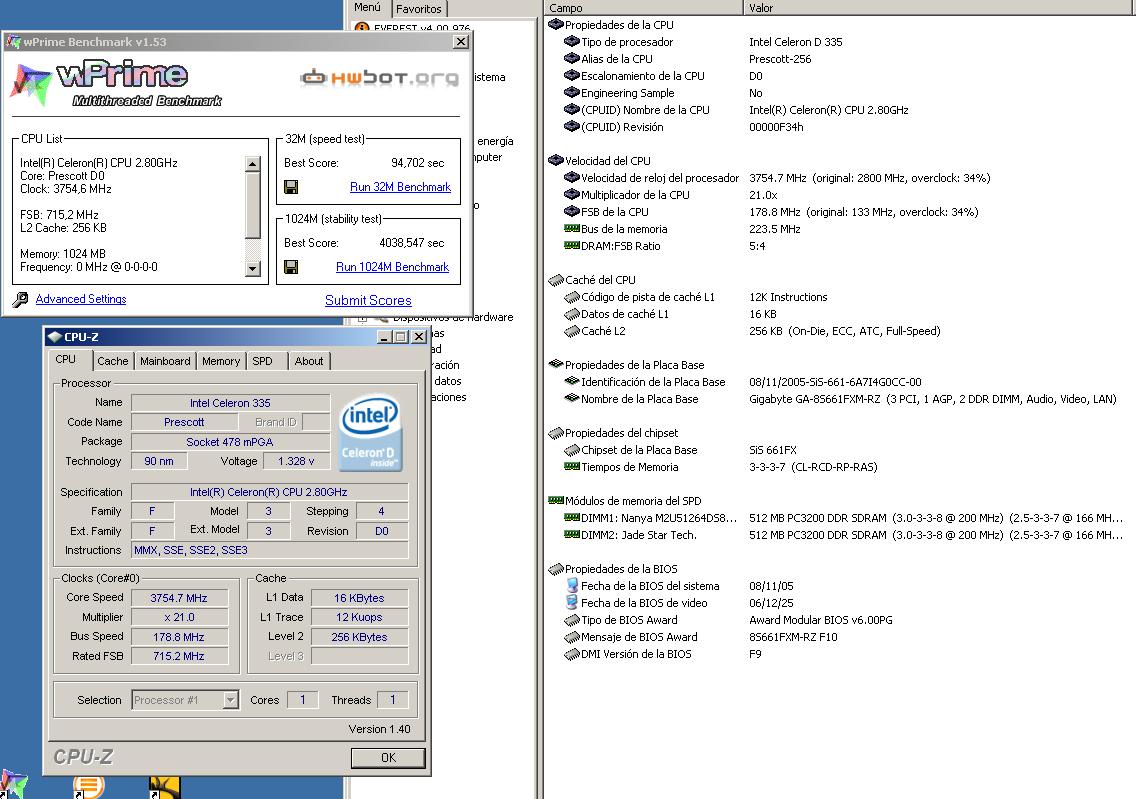
Task: Open the About tab in CPU-Z
Action: [x=309, y=361]
